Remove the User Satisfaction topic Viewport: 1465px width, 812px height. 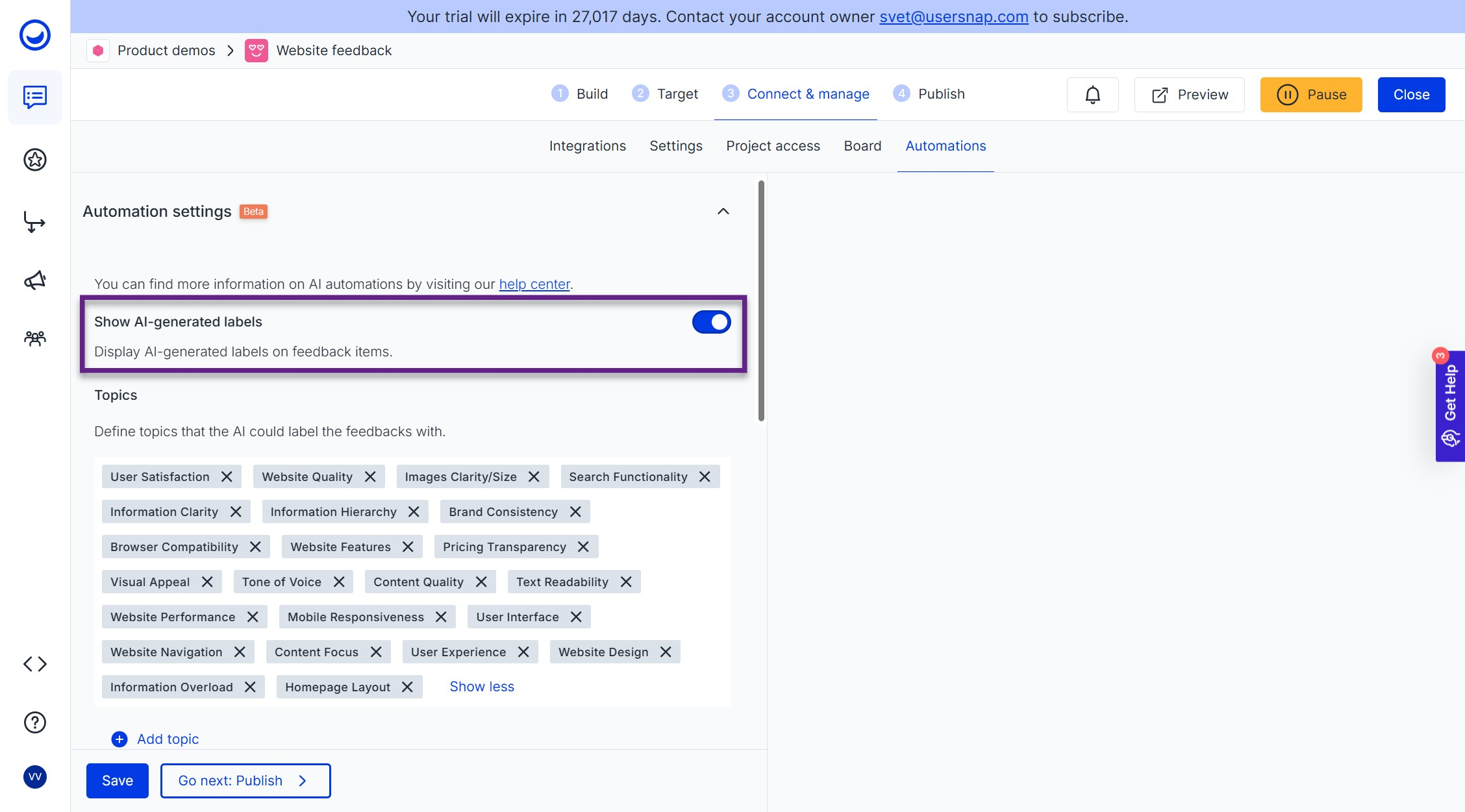pyautogui.click(x=227, y=477)
